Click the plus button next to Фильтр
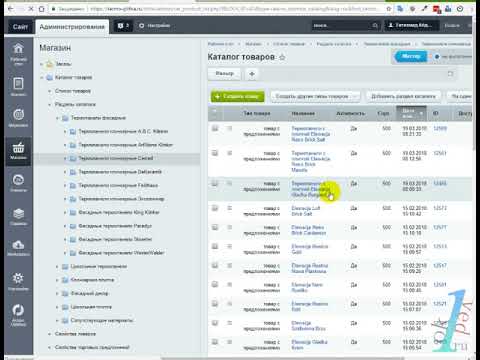Image resolution: width=480 pixels, height=360 pixels. tap(252, 74)
